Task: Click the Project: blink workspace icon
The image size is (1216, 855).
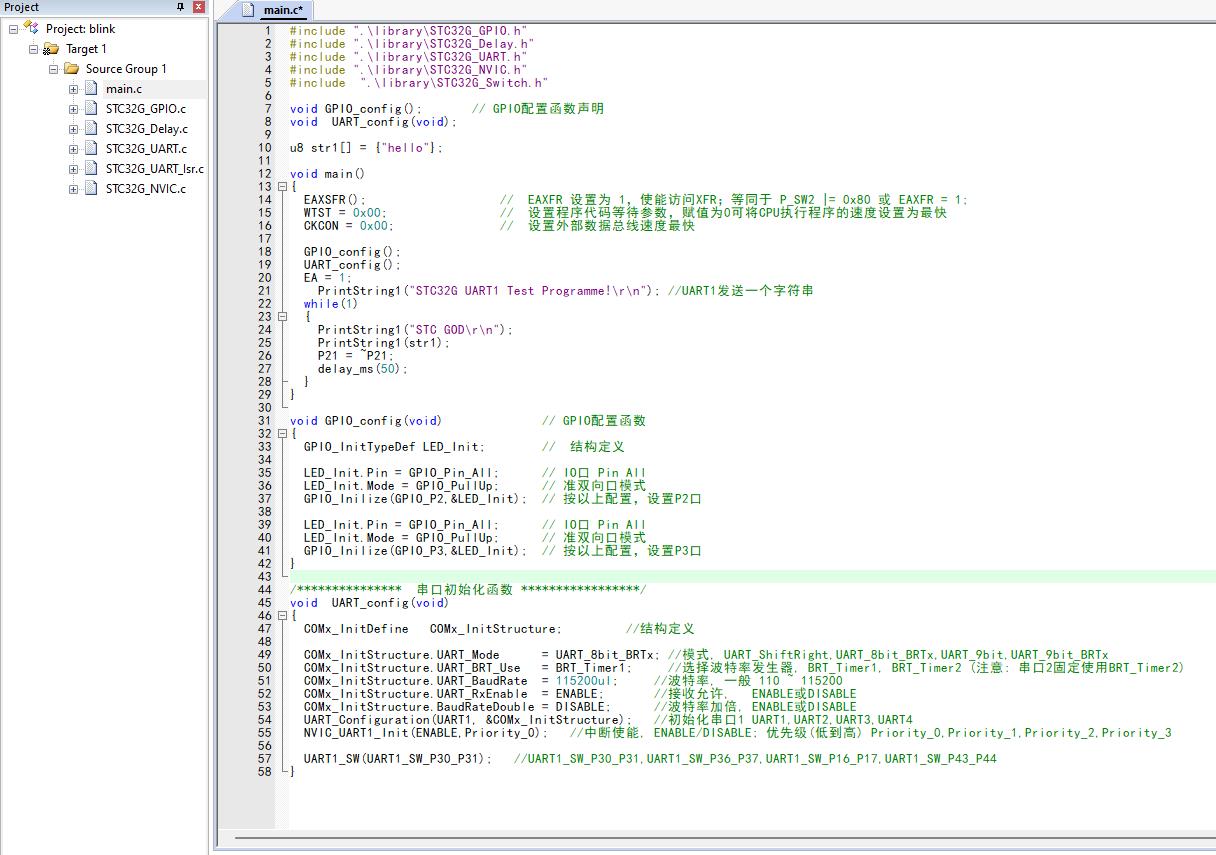Action: pos(31,28)
